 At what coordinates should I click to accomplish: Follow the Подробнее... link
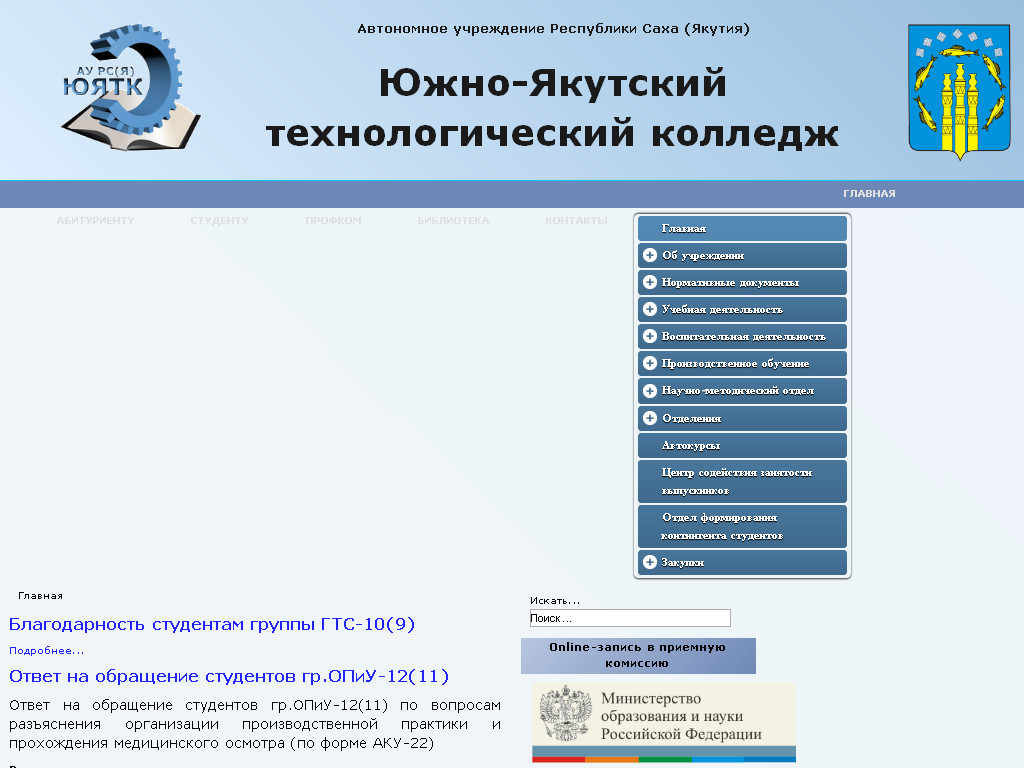click(x=46, y=651)
